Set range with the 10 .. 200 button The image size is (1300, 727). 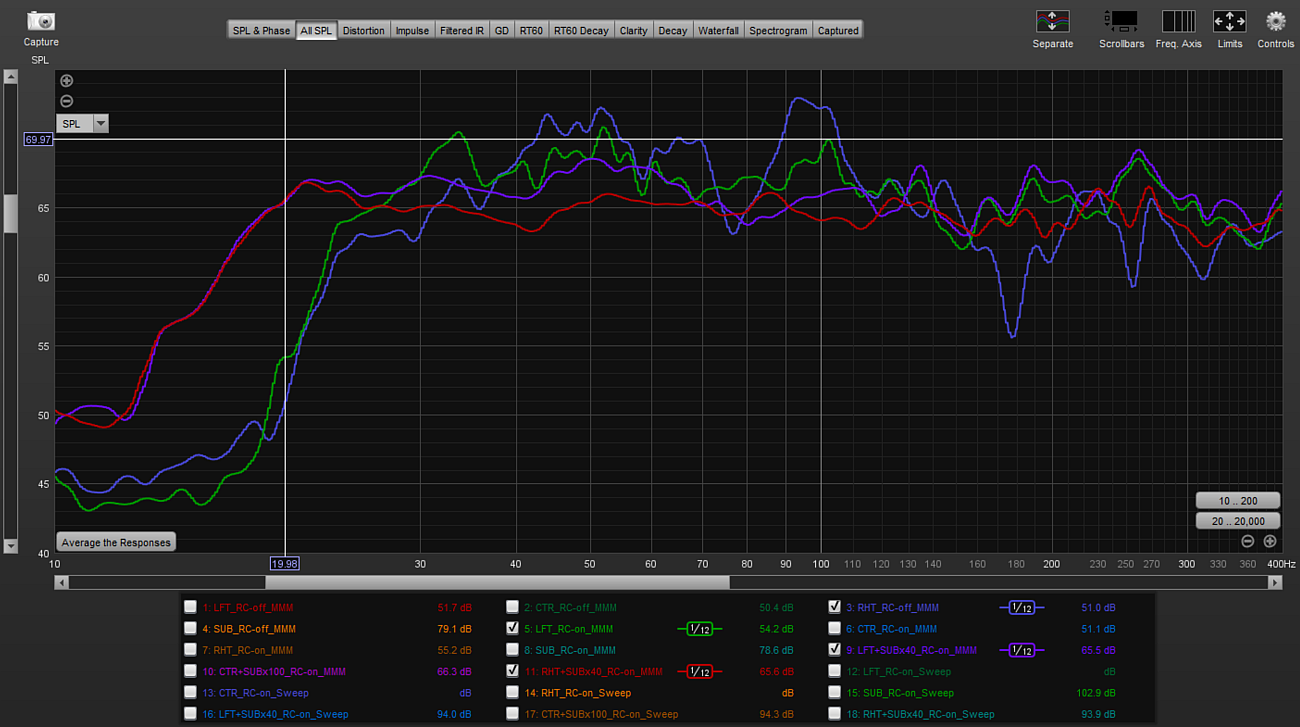click(1238, 501)
